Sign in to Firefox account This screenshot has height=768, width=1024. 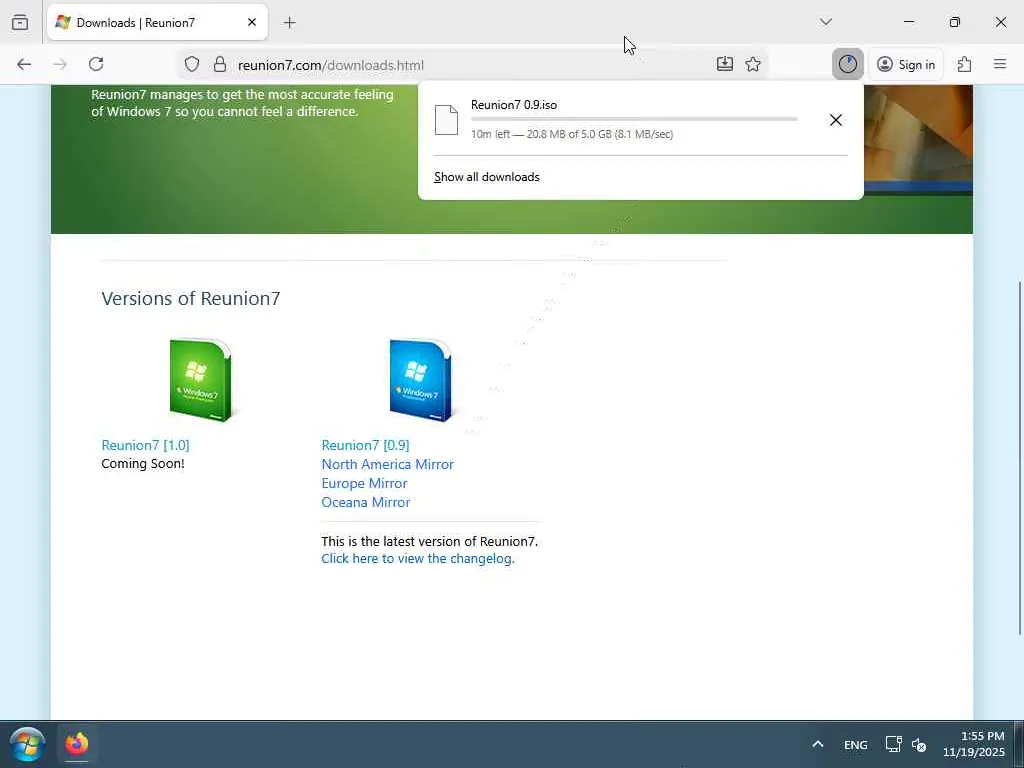pyautogui.click(x=906, y=64)
